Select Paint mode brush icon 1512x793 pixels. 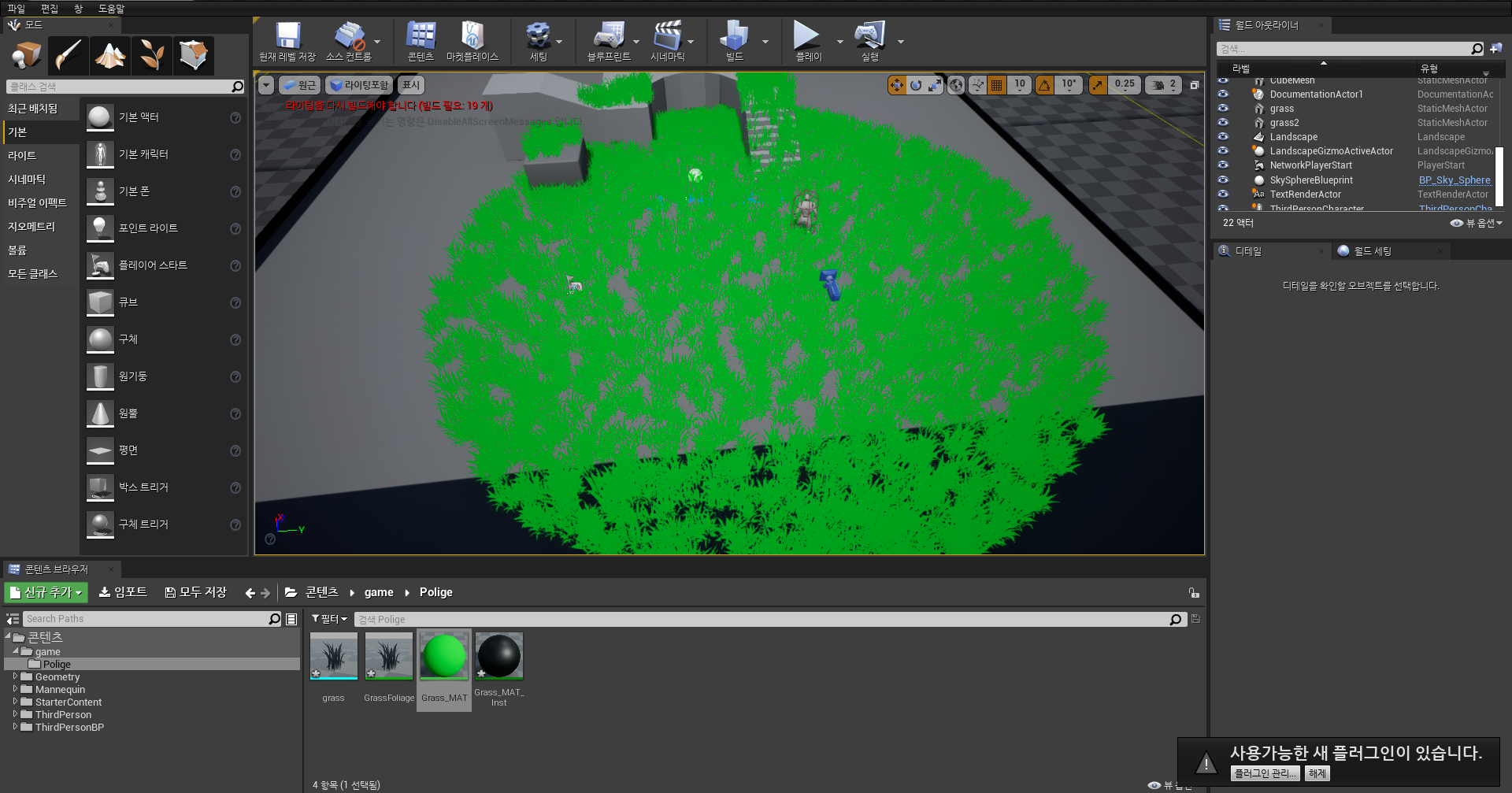68,55
